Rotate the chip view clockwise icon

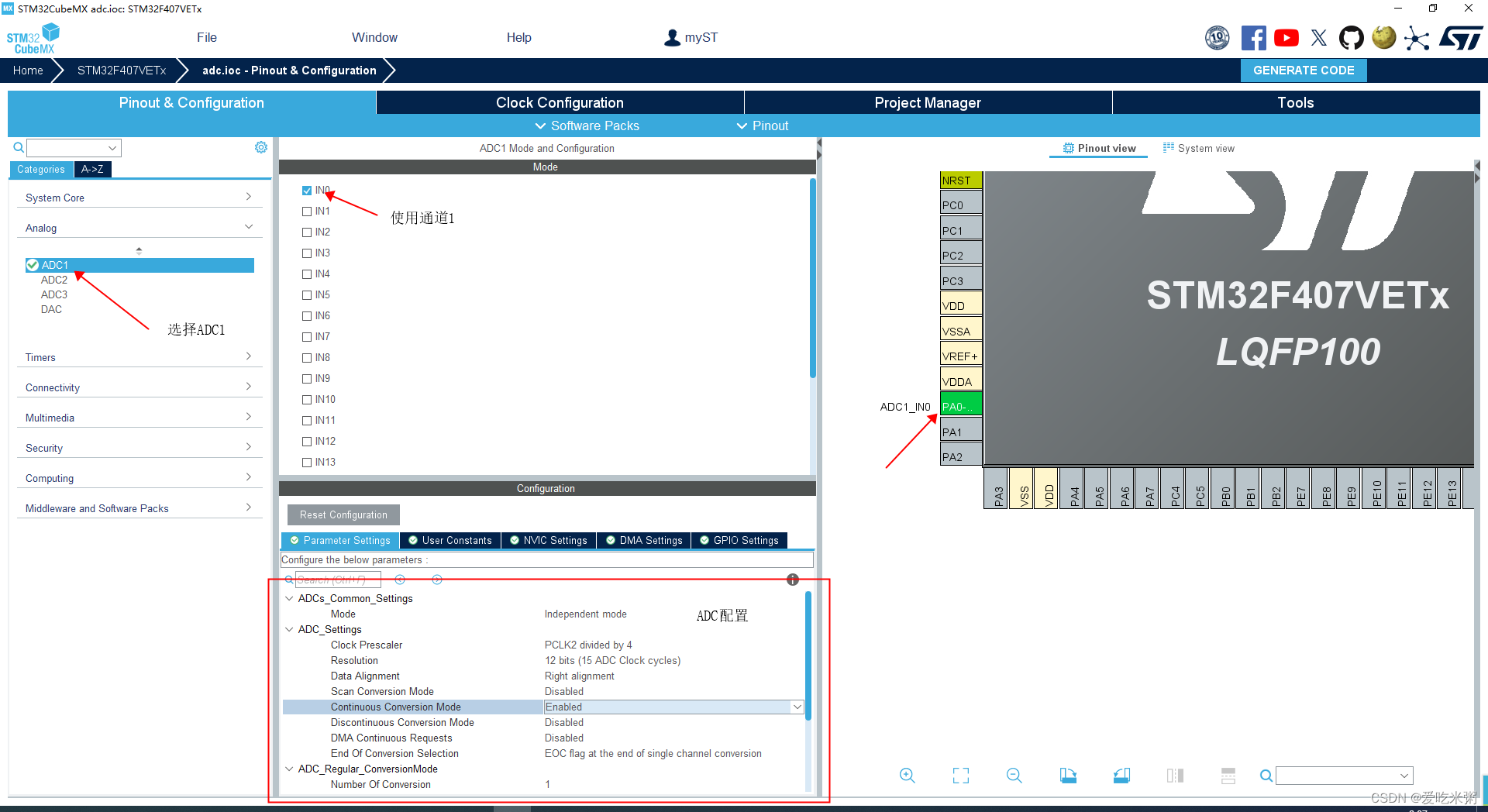point(1068,776)
